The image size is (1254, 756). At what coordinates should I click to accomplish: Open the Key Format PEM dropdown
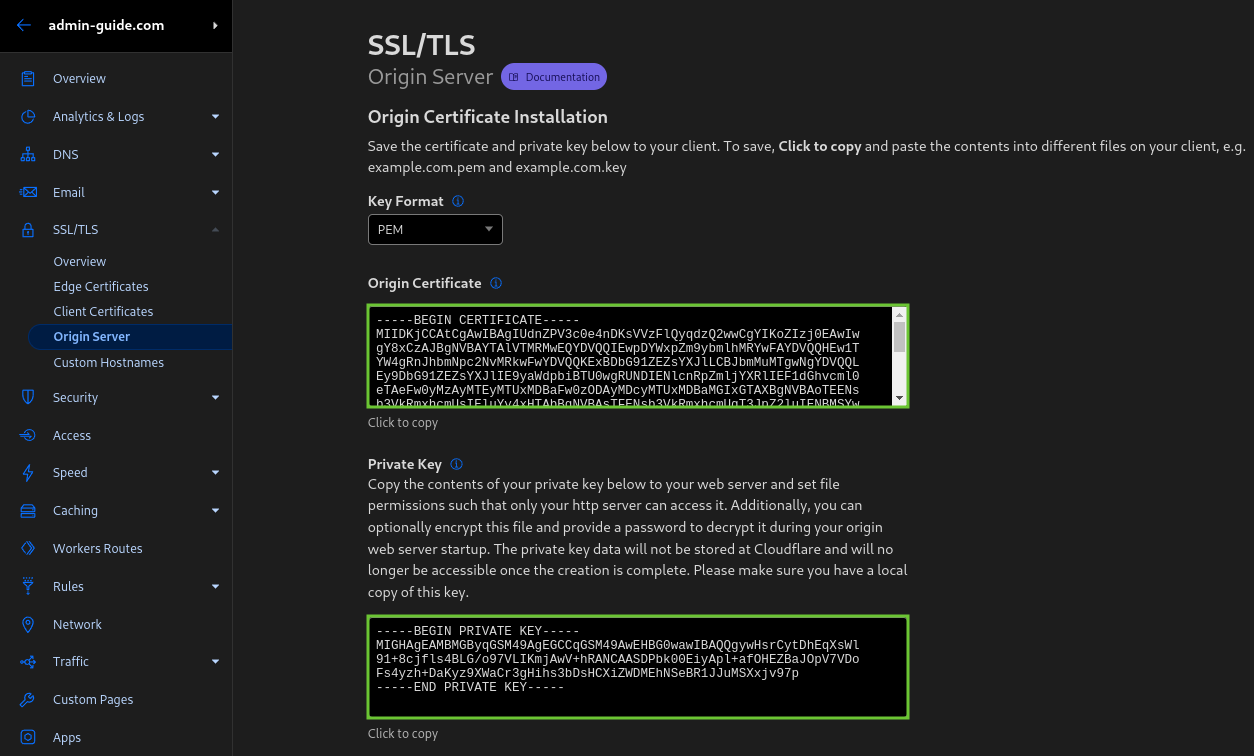(435, 229)
